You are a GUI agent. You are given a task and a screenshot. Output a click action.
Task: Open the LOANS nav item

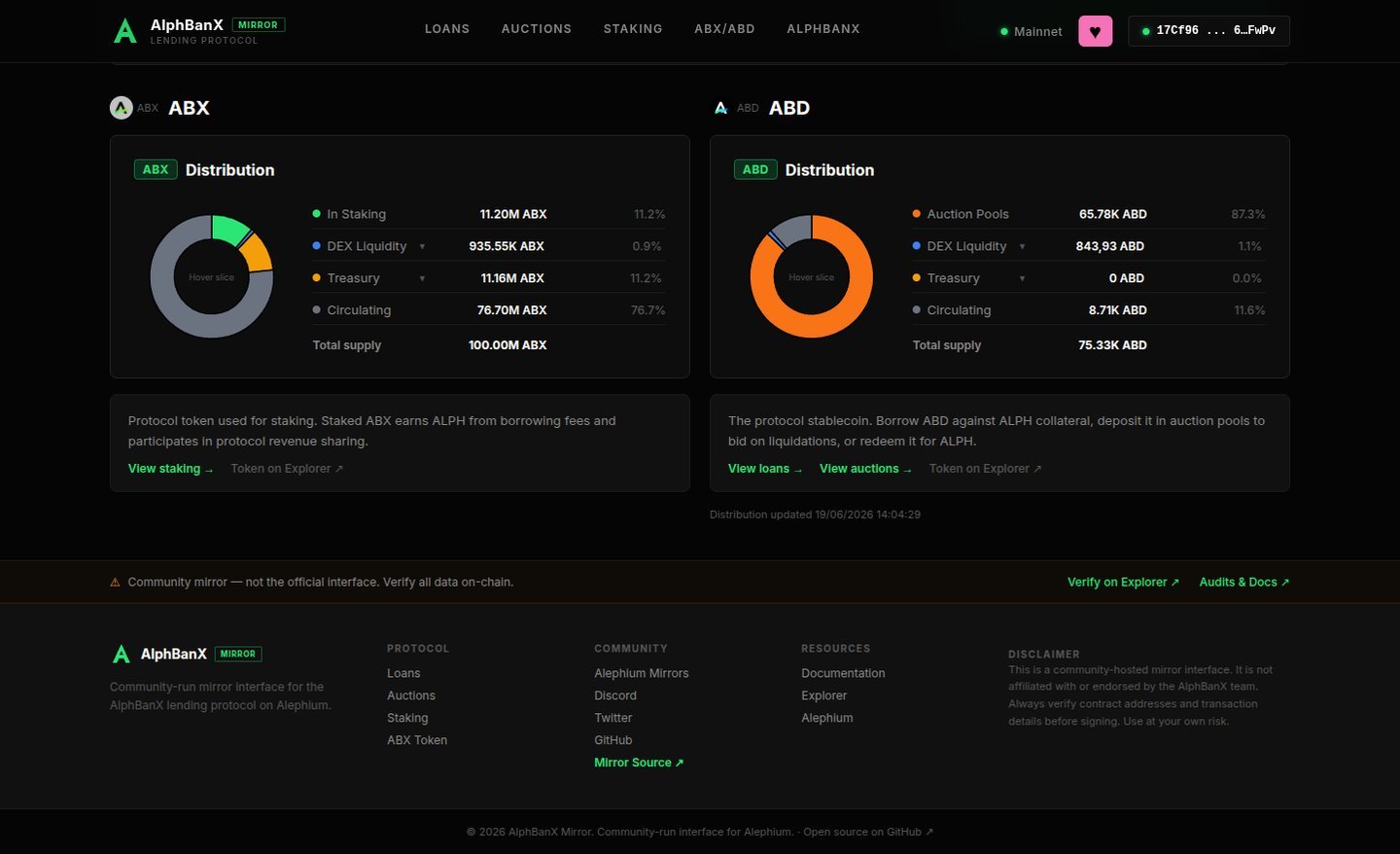(x=447, y=29)
